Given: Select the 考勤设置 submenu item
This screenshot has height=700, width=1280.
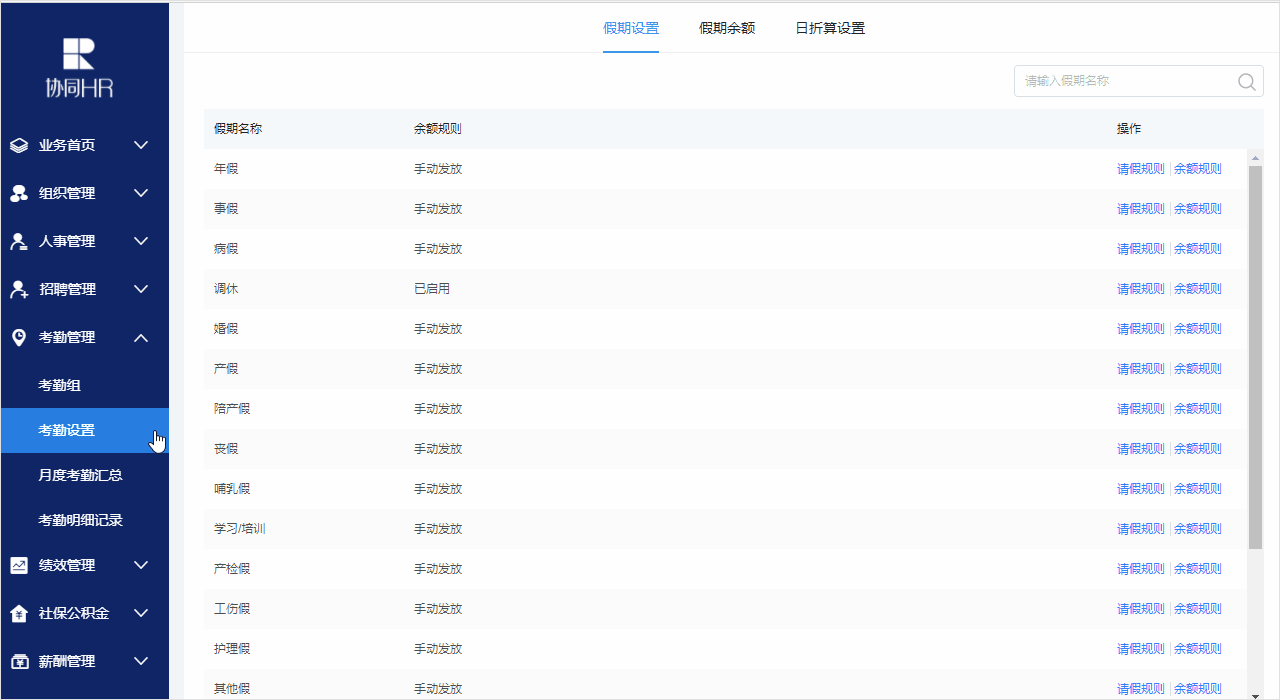Looking at the screenshot, I should (x=85, y=430).
